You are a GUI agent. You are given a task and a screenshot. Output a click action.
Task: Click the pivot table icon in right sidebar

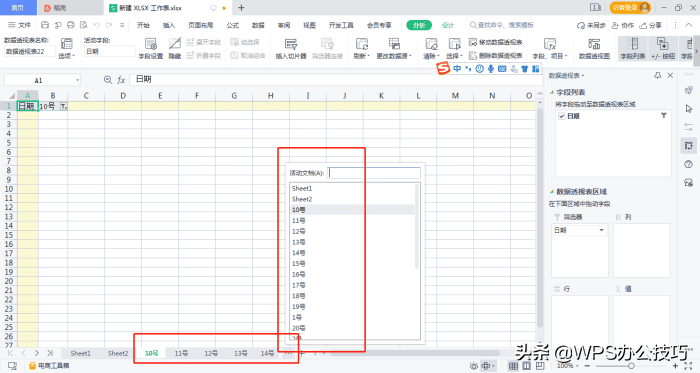688,145
